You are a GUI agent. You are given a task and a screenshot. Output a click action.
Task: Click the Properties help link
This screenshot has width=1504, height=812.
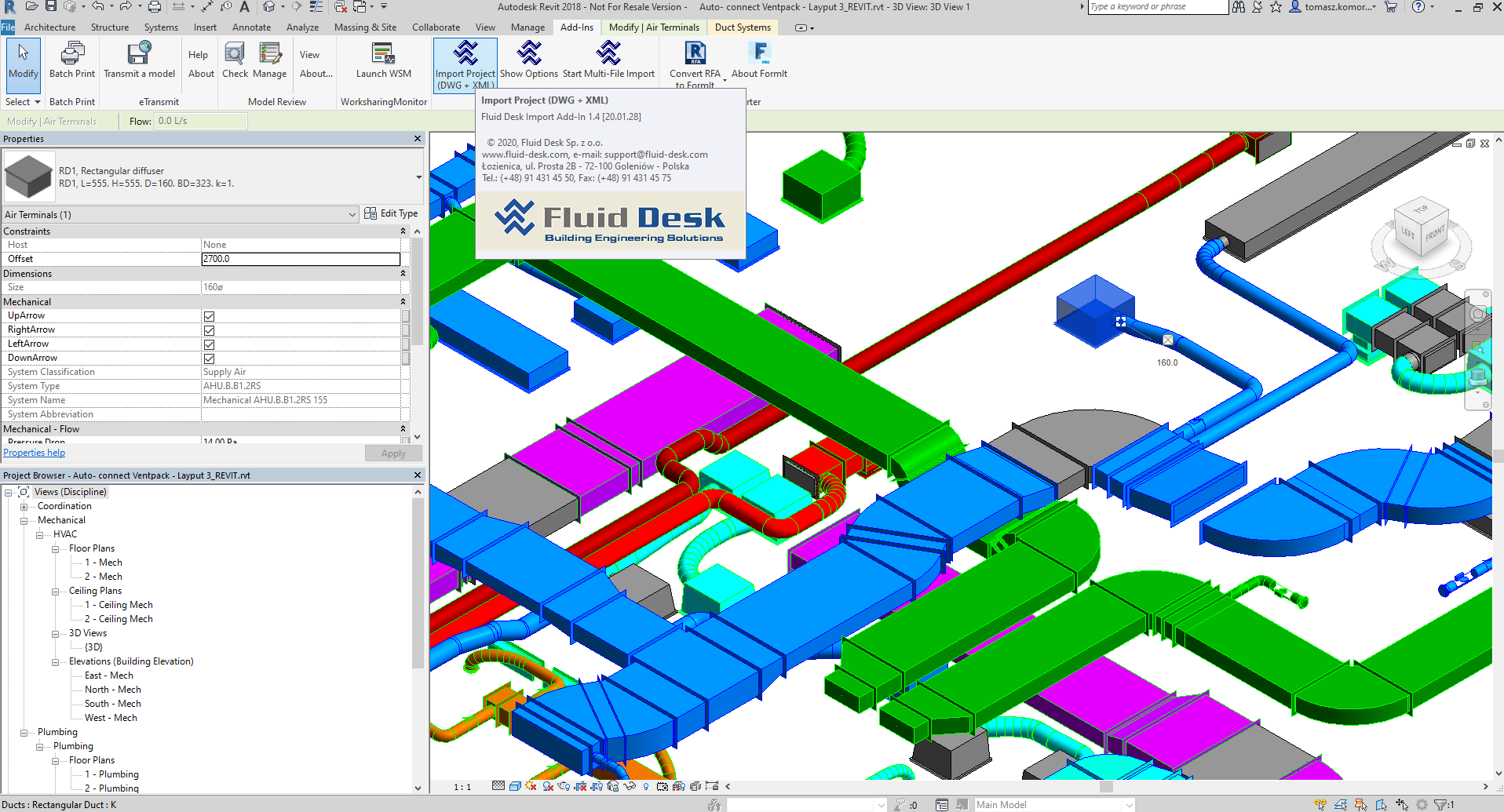pos(35,453)
